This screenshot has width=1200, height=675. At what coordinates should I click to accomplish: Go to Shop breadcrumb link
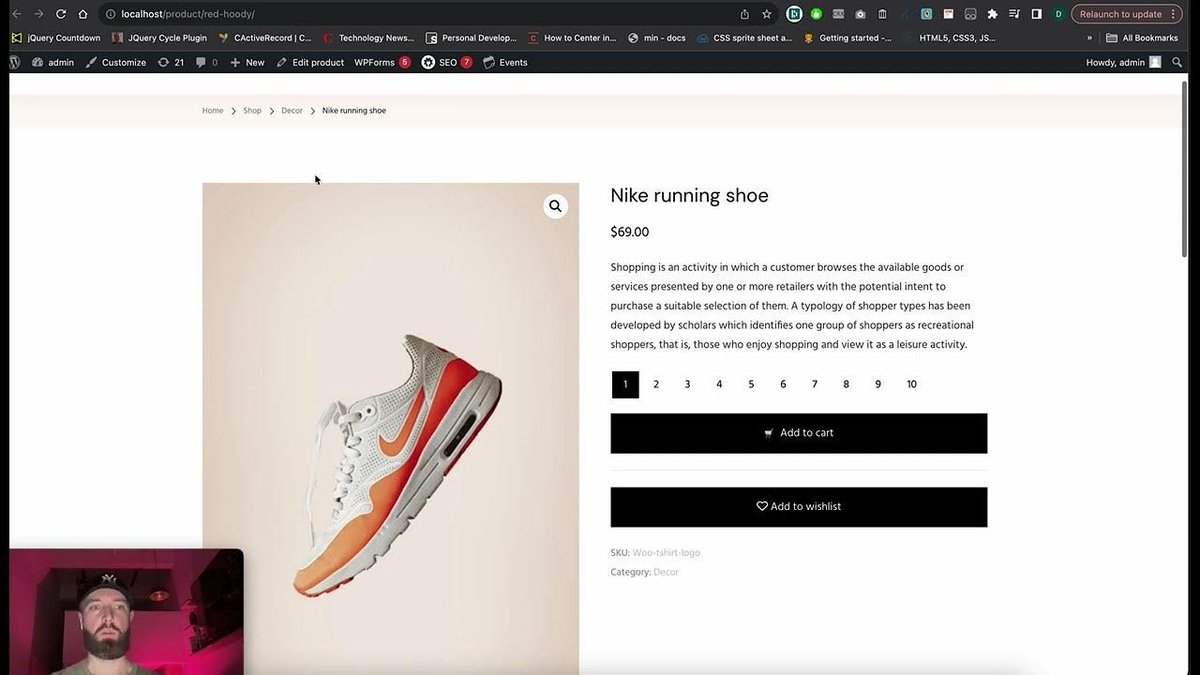point(252,111)
